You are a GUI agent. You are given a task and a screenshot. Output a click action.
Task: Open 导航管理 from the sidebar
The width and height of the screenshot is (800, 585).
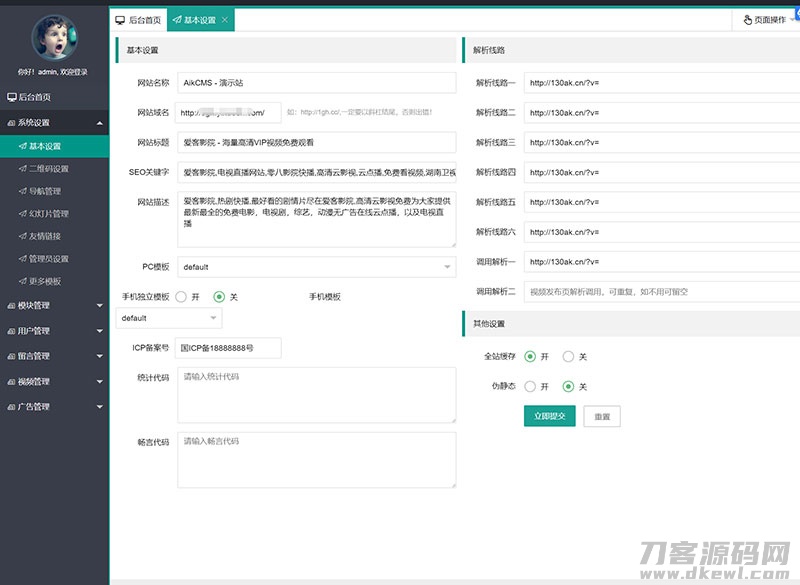tap(45, 191)
